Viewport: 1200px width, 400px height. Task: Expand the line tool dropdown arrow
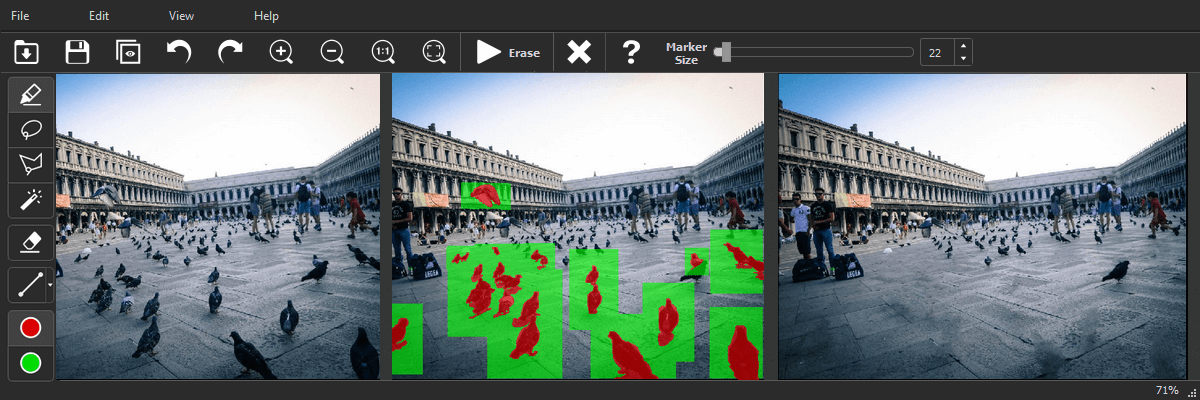pyautogui.click(x=50, y=286)
